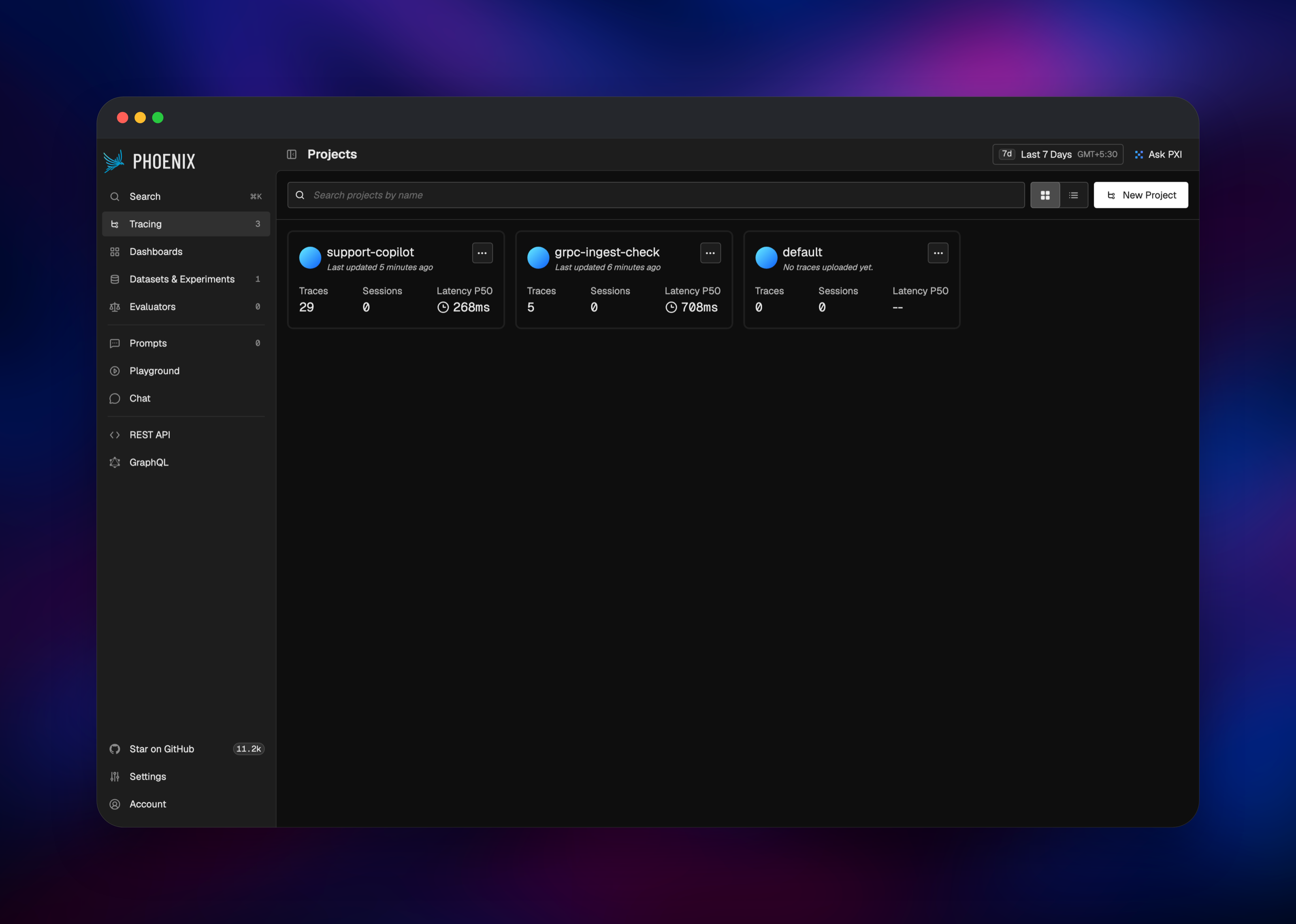Select Prompts in the sidebar
Image resolution: width=1296 pixels, height=924 pixels.
click(186, 343)
